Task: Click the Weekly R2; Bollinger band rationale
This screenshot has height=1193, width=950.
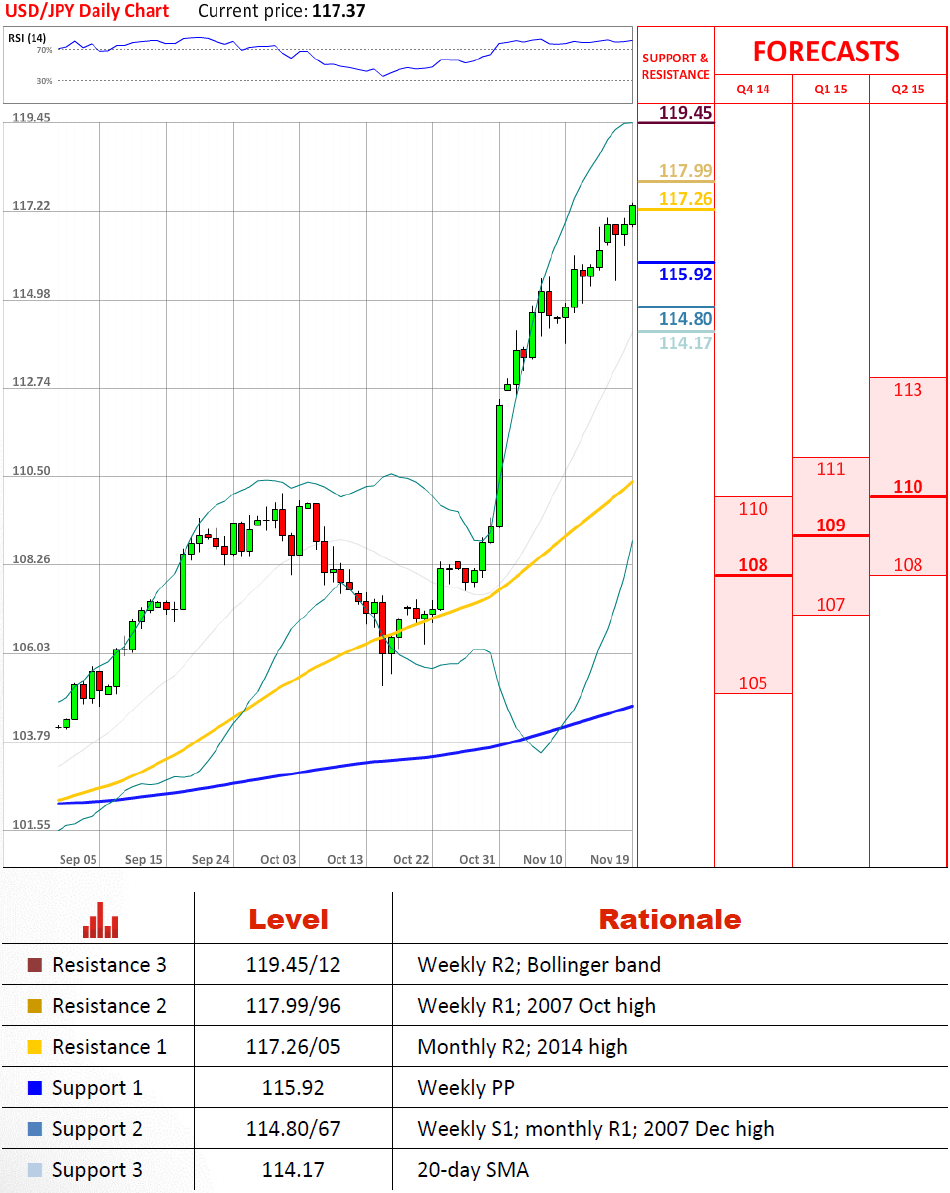Action: 539,965
